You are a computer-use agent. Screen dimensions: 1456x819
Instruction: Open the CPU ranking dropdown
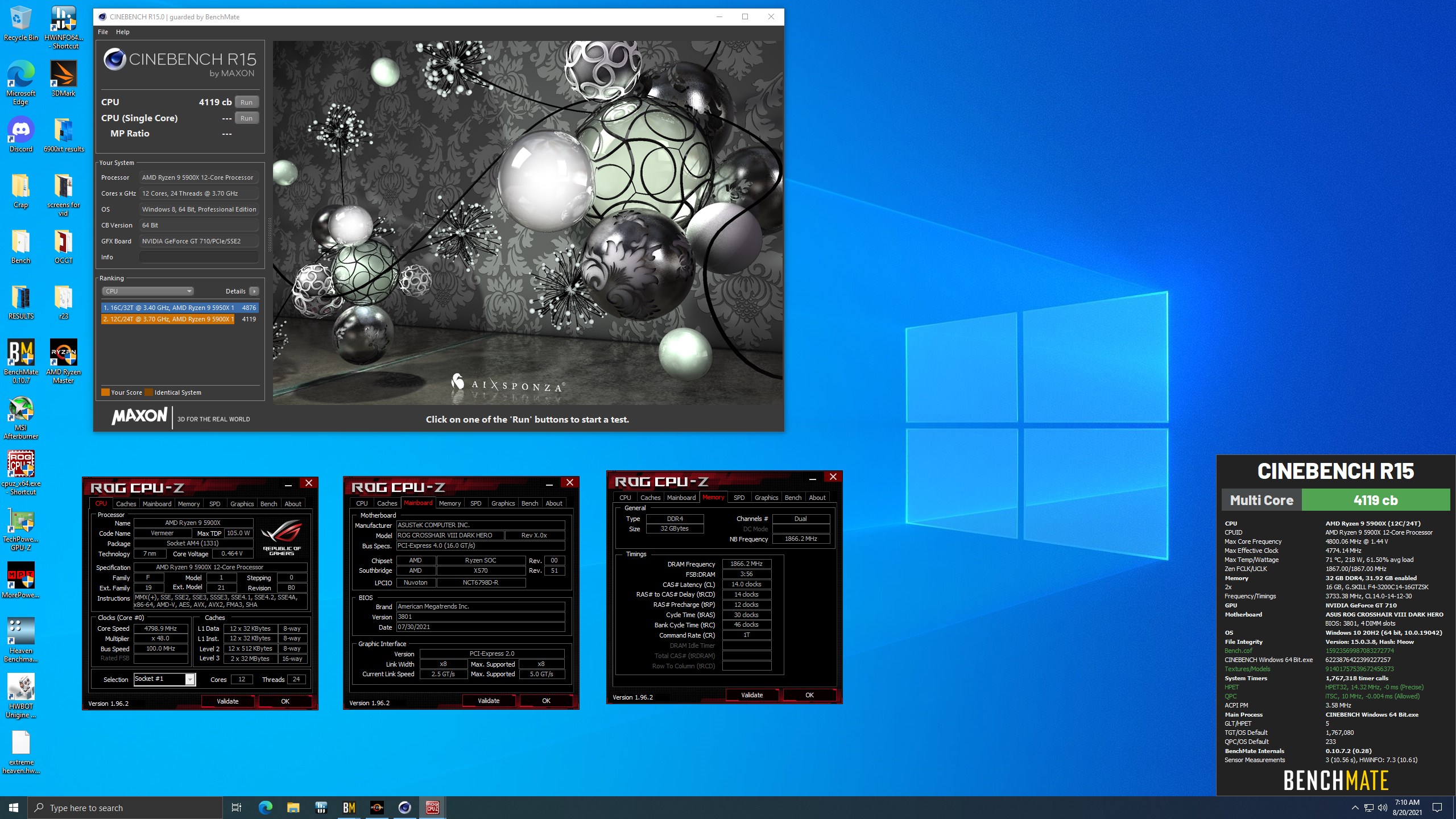148,291
